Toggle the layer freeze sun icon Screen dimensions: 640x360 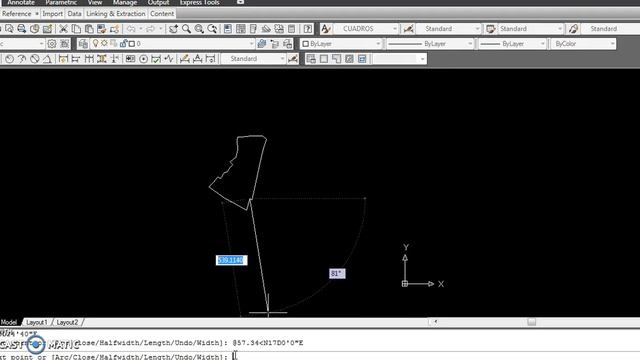[x=104, y=43]
